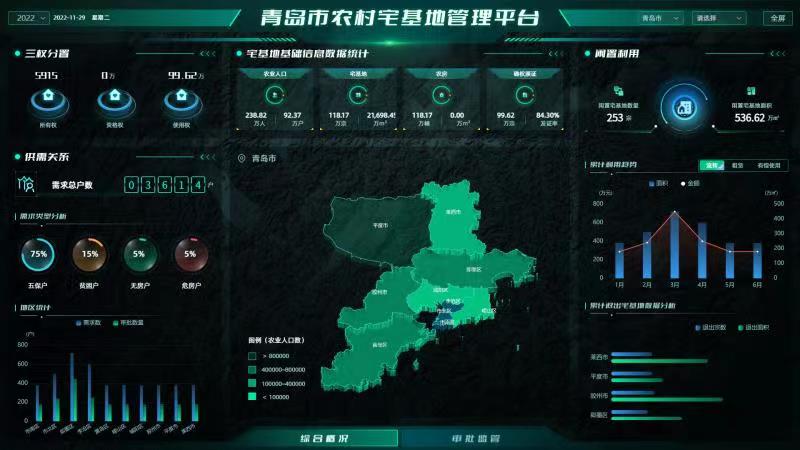Viewport: 800px width, 450px height.
Task: Click the 农业人口 circular icon
Action: (274, 95)
